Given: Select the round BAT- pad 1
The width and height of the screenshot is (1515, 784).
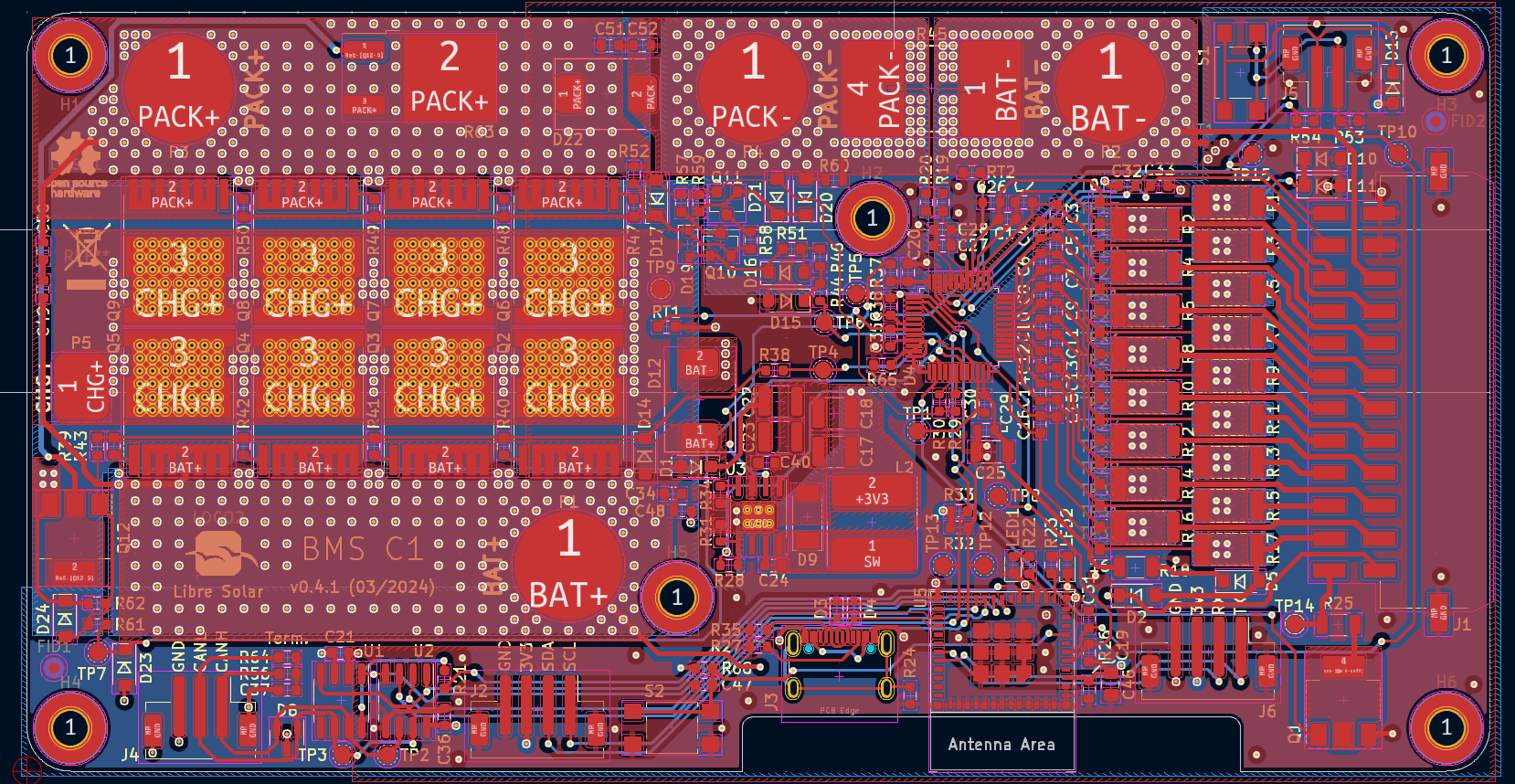Looking at the screenshot, I should pyautogui.click(x=1109, y=89).
